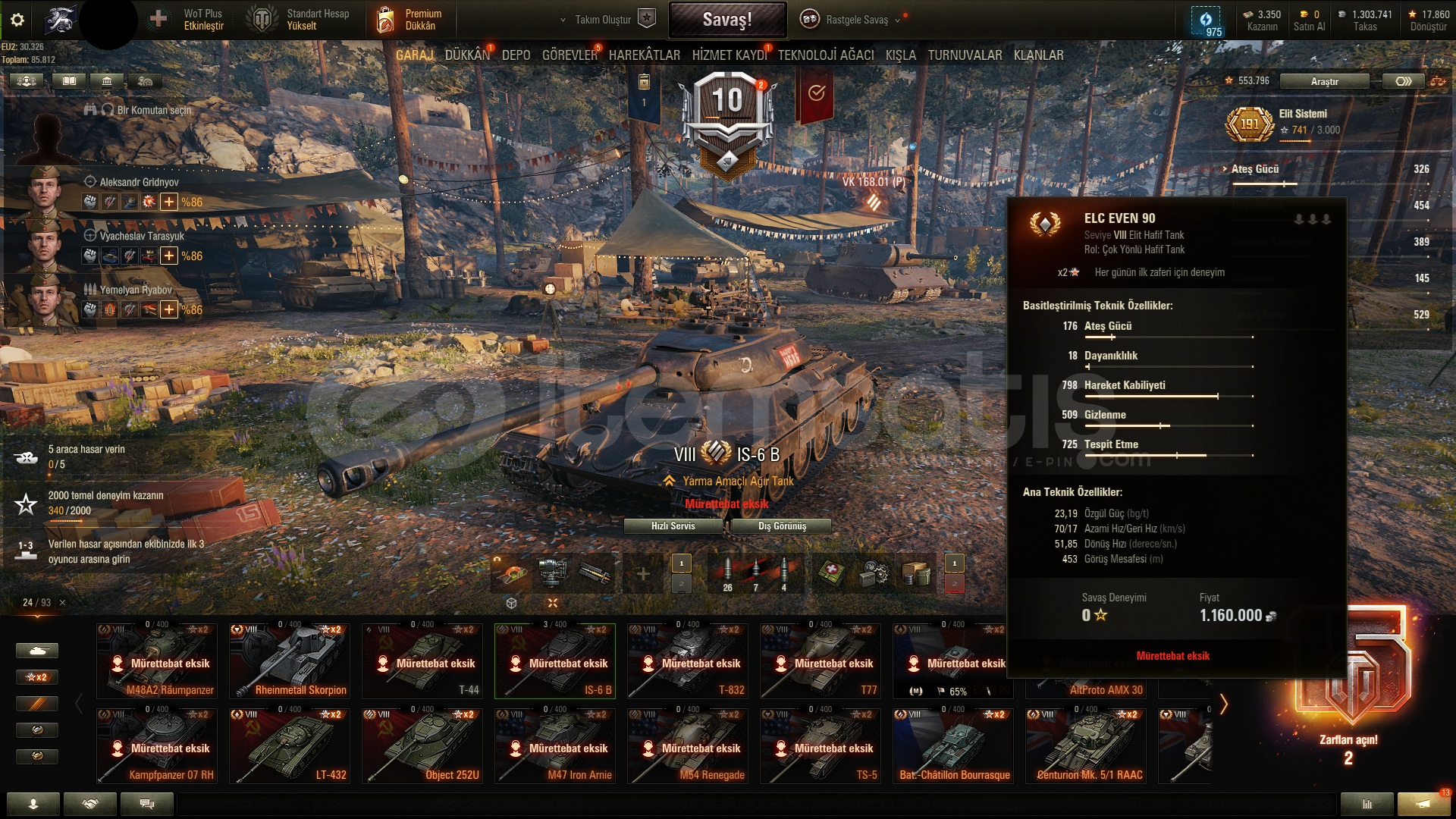Open the TEKNOLOJİ AĞACI tab
Viewport: 1456px width, 819px height.
coord(826,55)
